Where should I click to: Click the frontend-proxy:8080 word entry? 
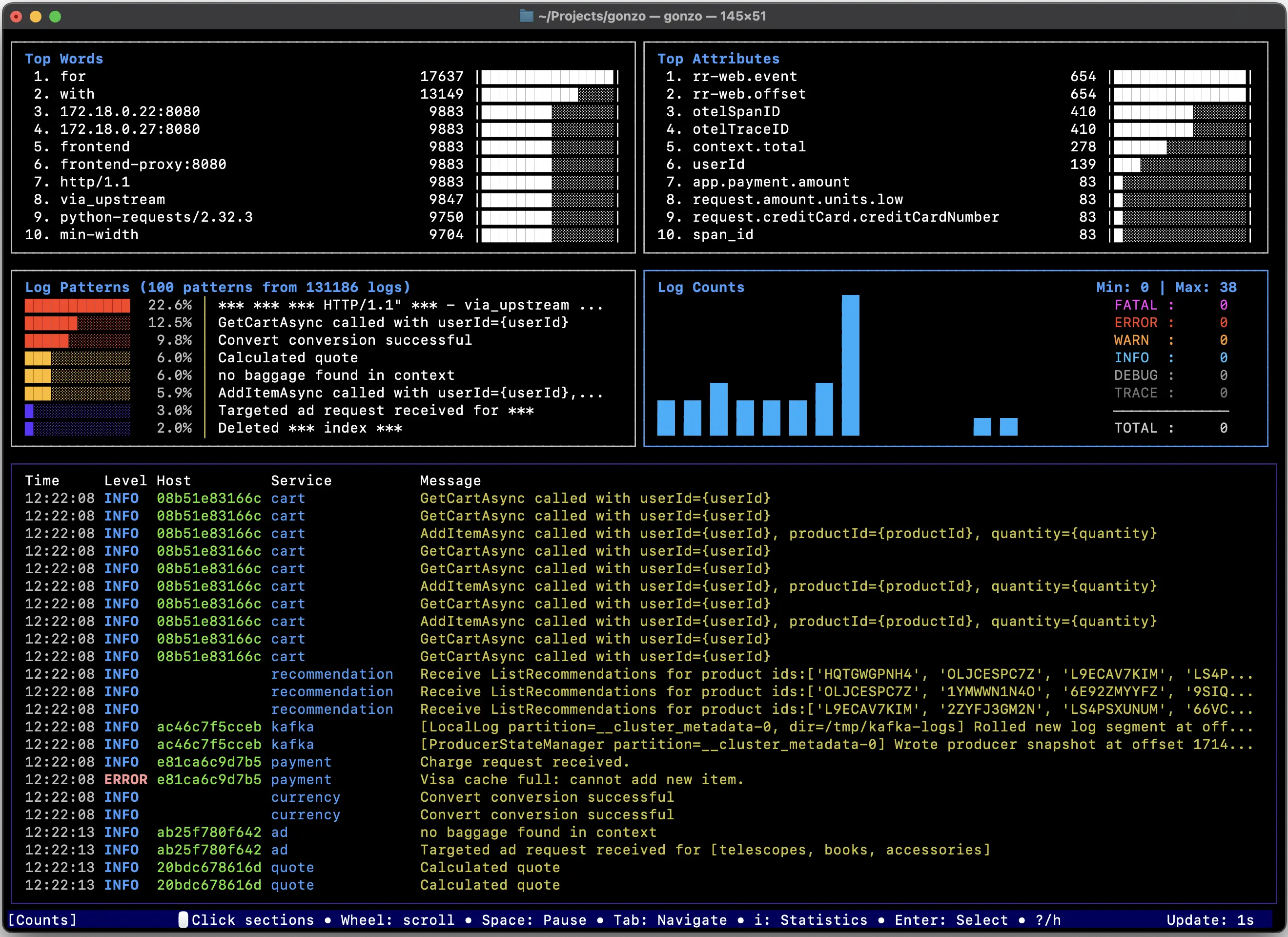click(143, 164)
